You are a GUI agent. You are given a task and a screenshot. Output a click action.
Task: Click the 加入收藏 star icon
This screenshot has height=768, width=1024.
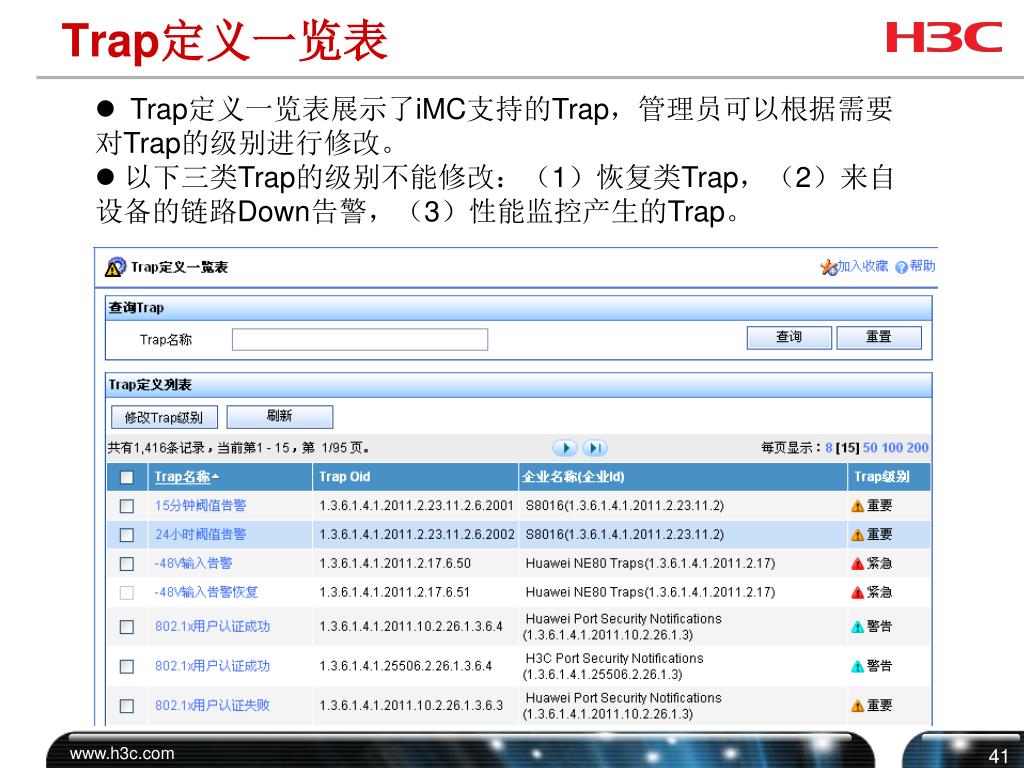tap(829, 267)
